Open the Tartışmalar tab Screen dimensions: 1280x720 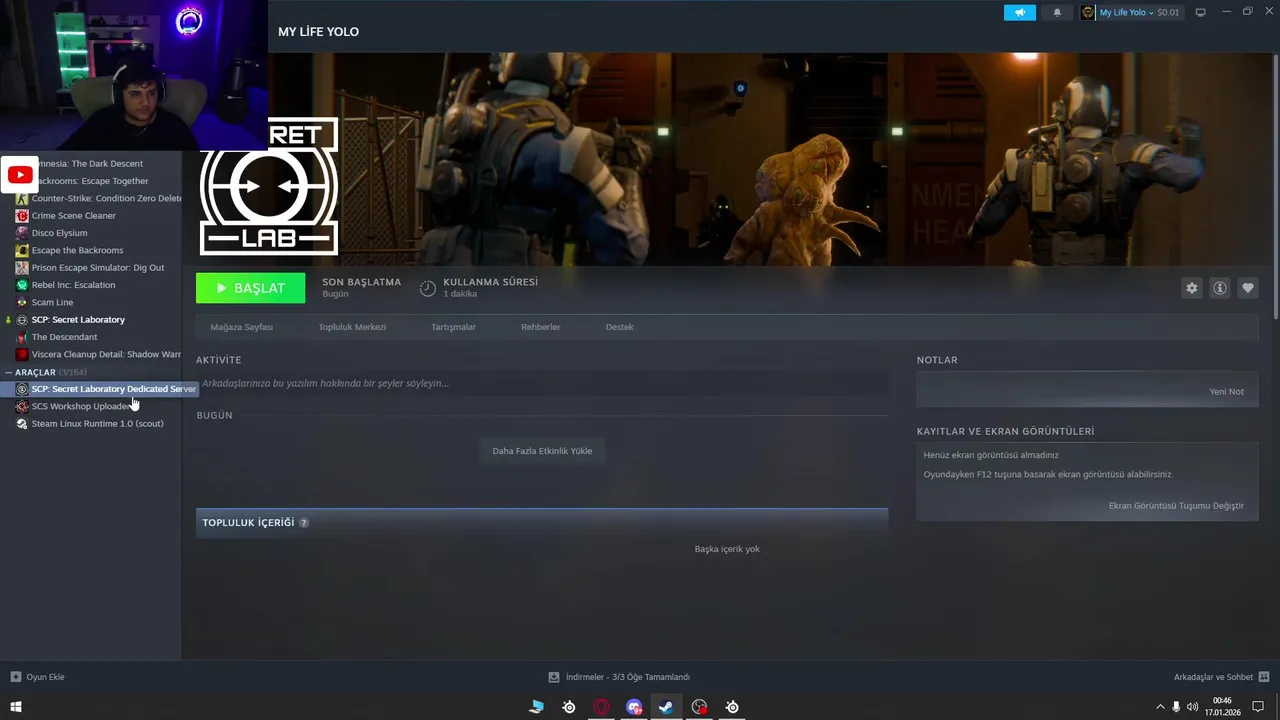click(453, 327)
